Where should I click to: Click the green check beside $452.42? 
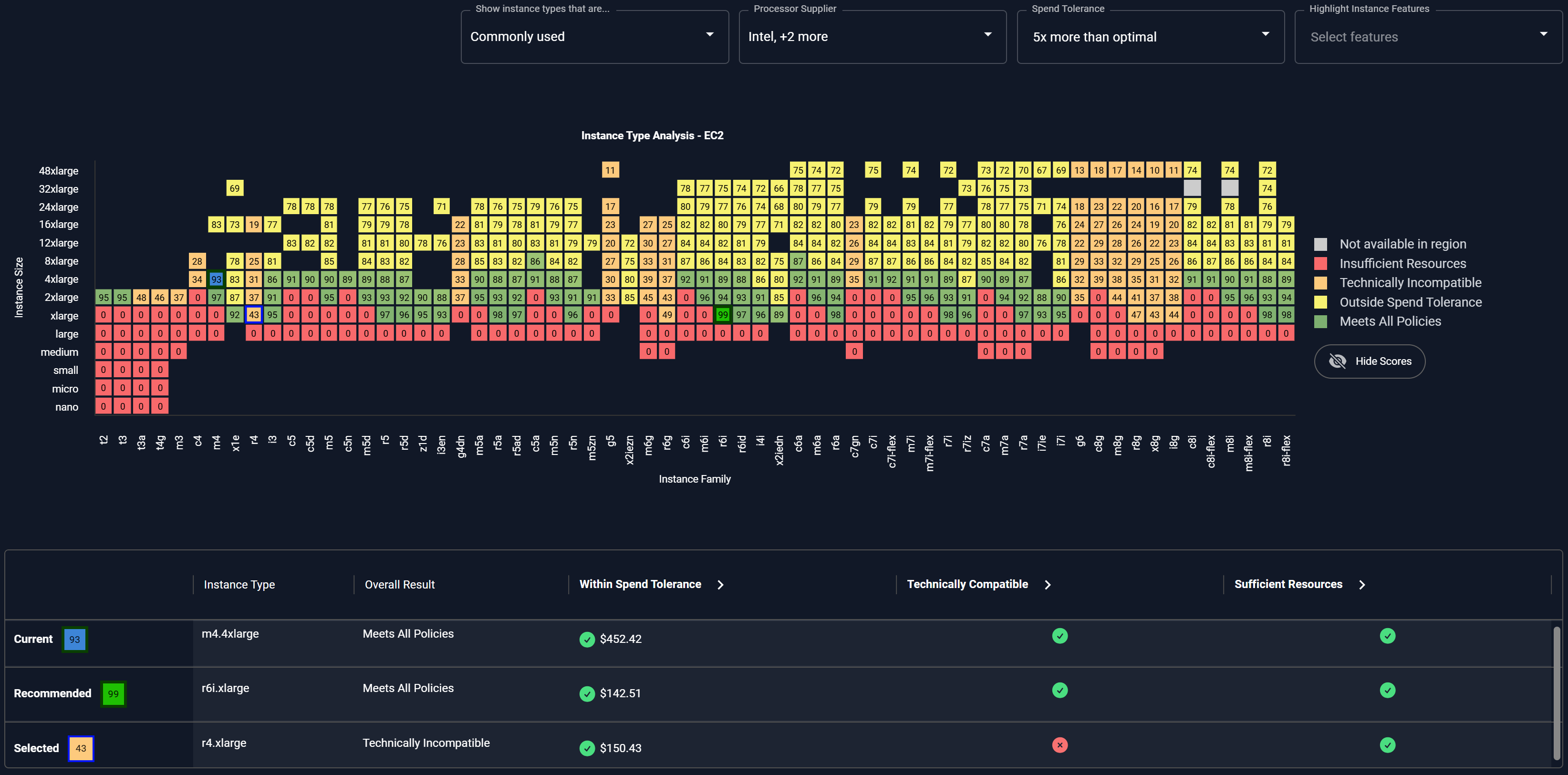587,640
